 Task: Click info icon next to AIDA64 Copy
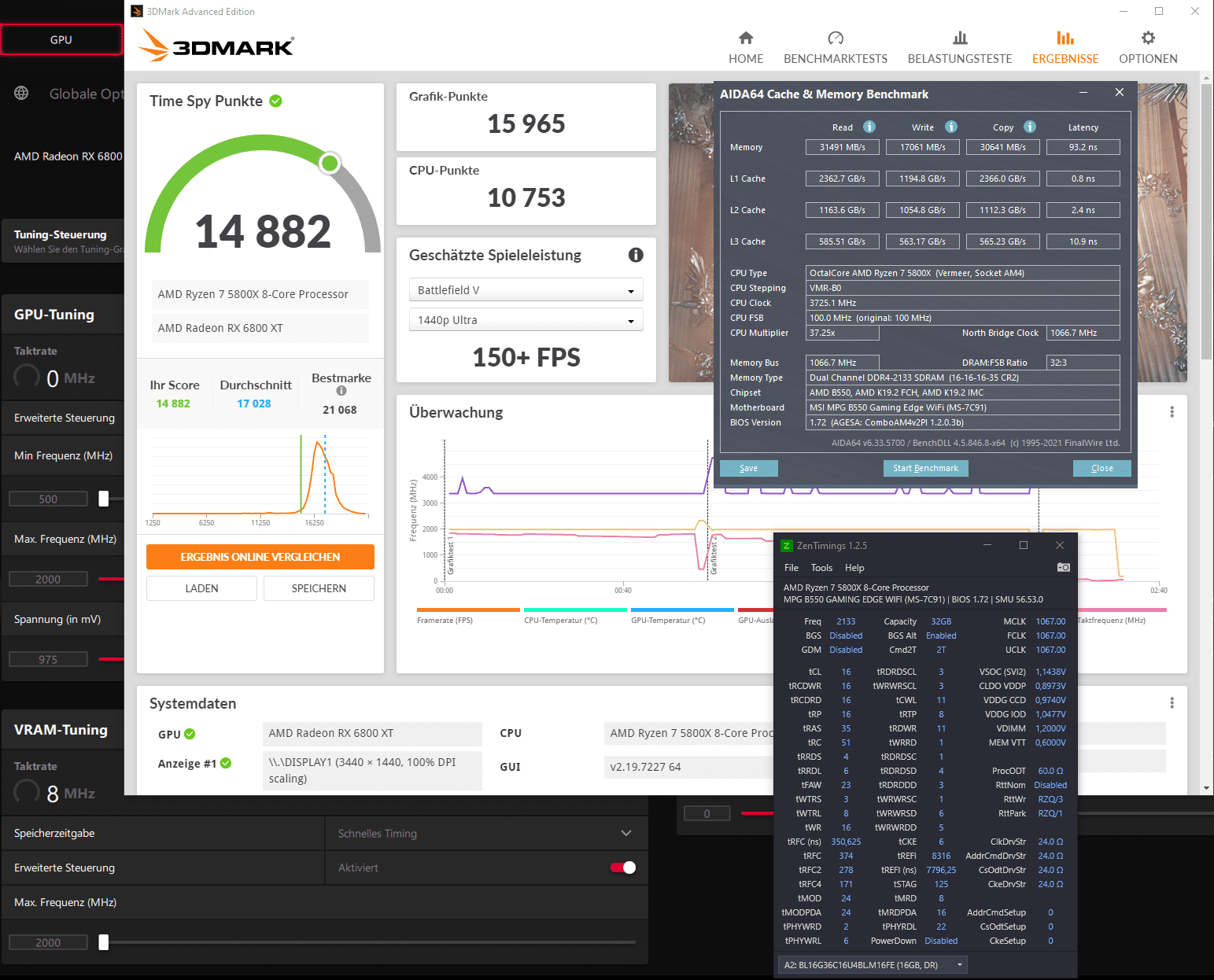tap(1030, 127)
